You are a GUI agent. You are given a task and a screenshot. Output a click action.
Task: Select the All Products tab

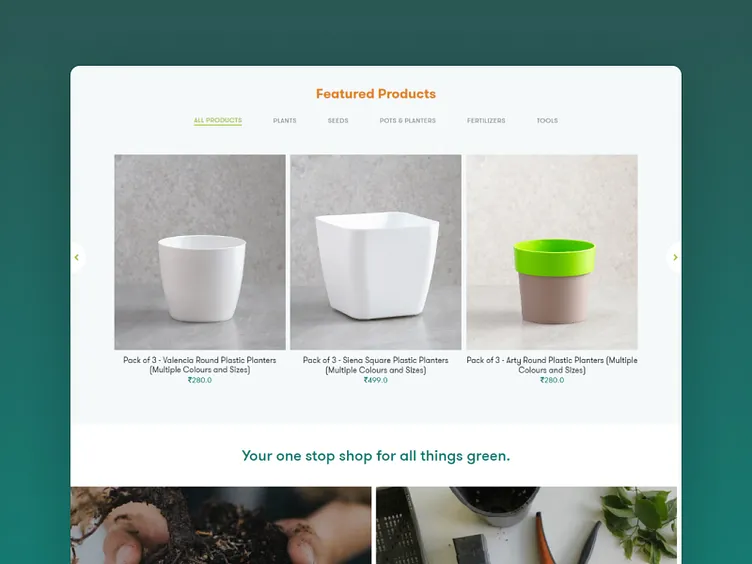coord(218,120)
